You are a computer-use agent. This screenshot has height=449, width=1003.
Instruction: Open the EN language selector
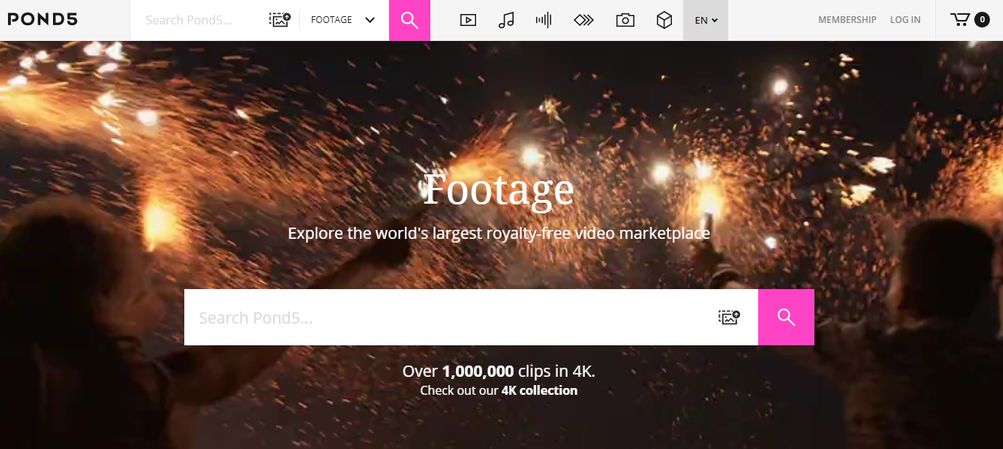point(706,20)
